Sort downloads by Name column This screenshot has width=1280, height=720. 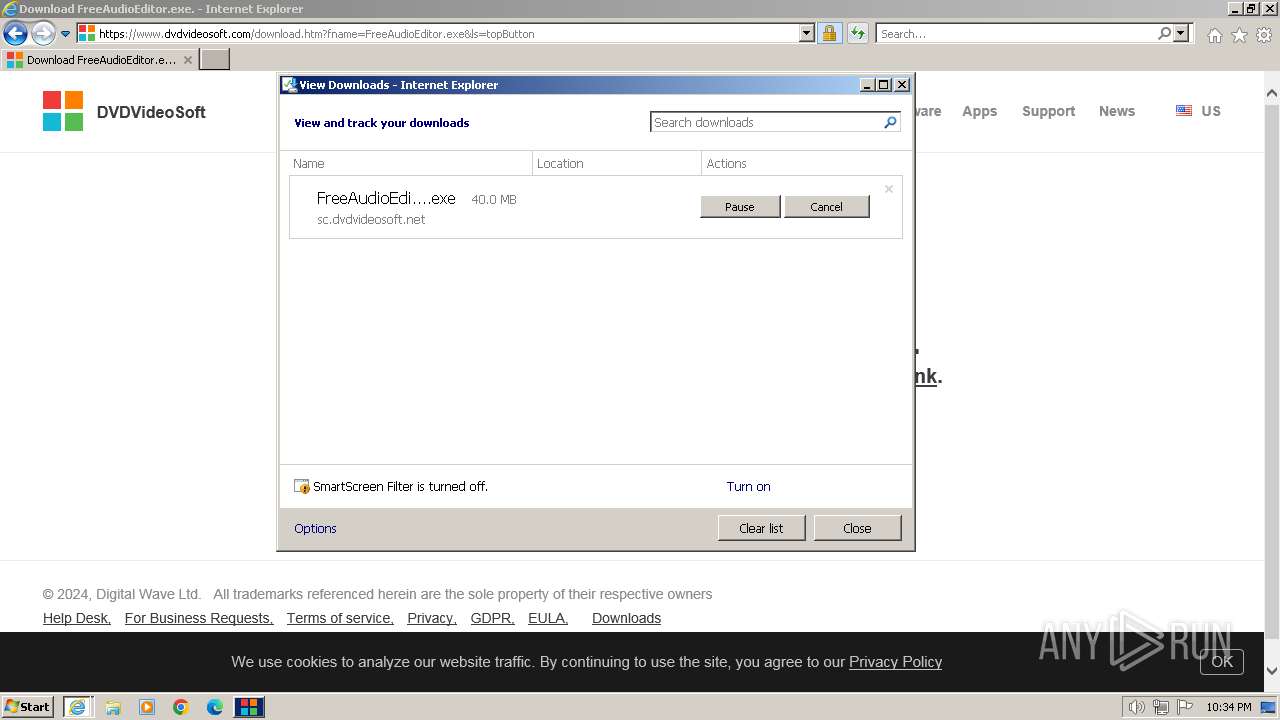410,163
